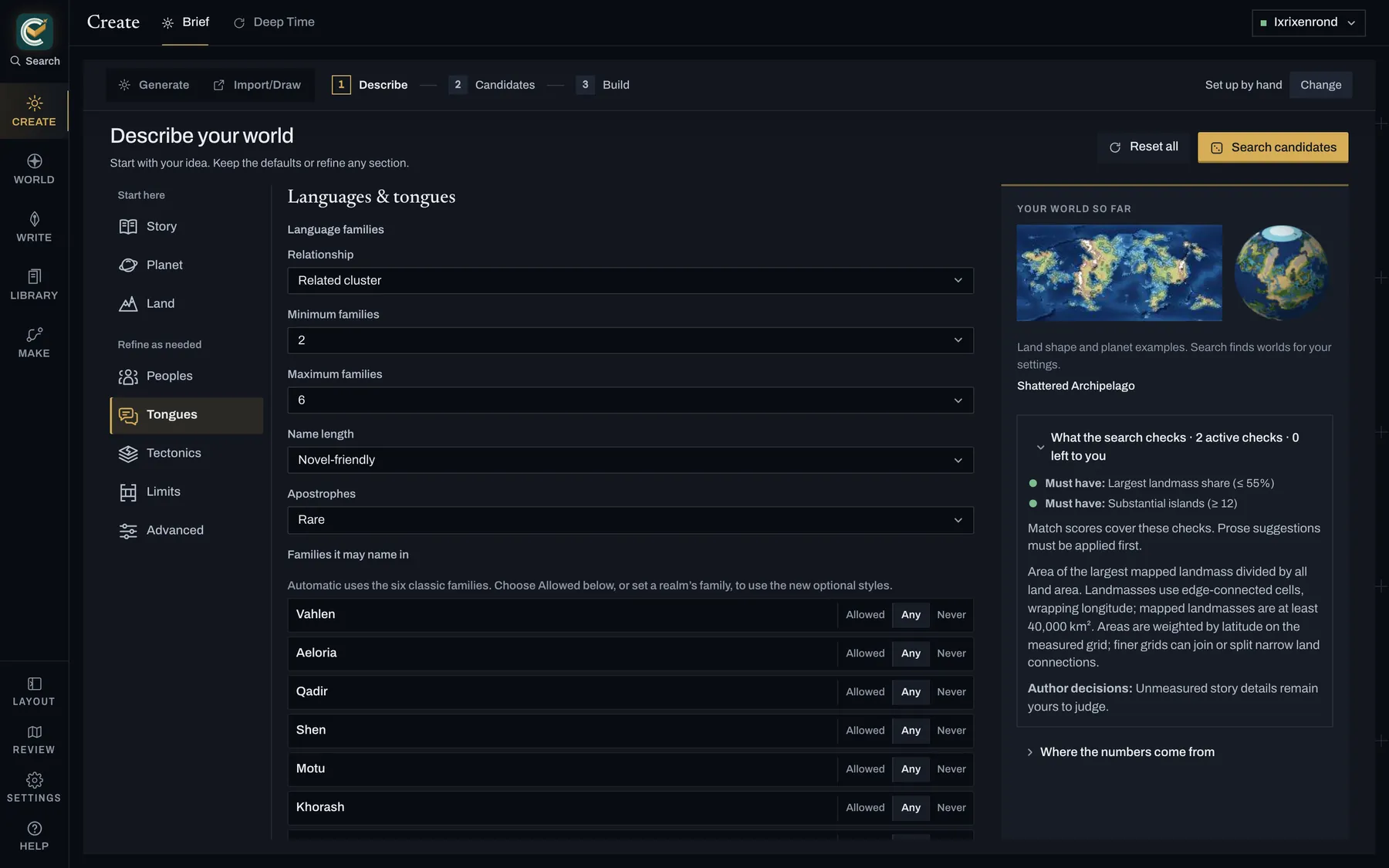
Task: Click Search candidates button
Action: point(1273,147)
